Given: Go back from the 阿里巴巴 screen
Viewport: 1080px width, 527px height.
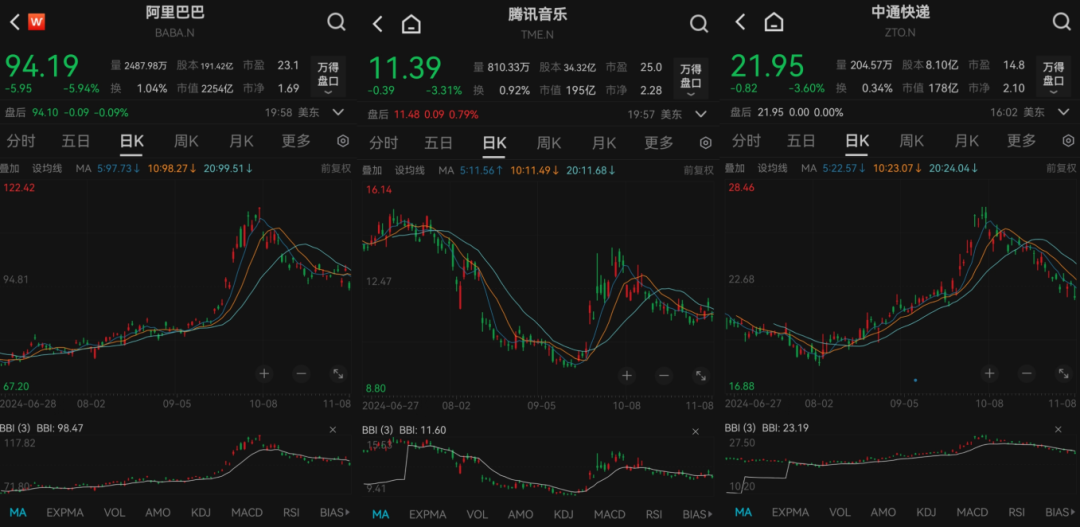Looking at the screenshot, I should [14, 22].
